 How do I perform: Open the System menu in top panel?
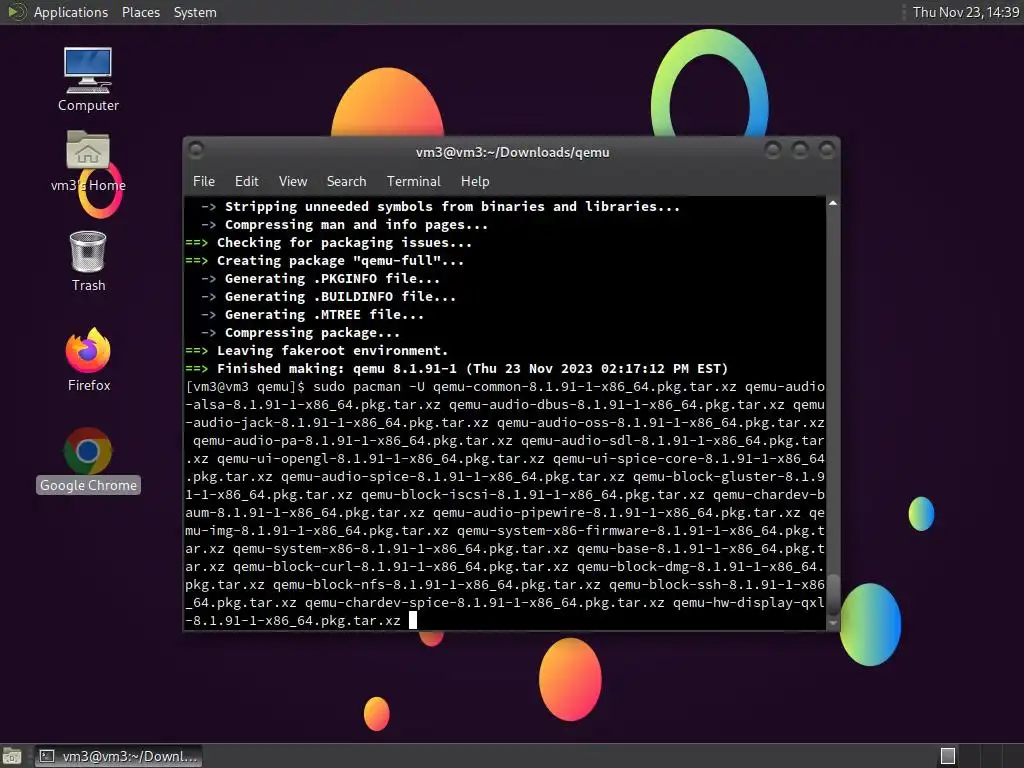(x=195, y=12)
